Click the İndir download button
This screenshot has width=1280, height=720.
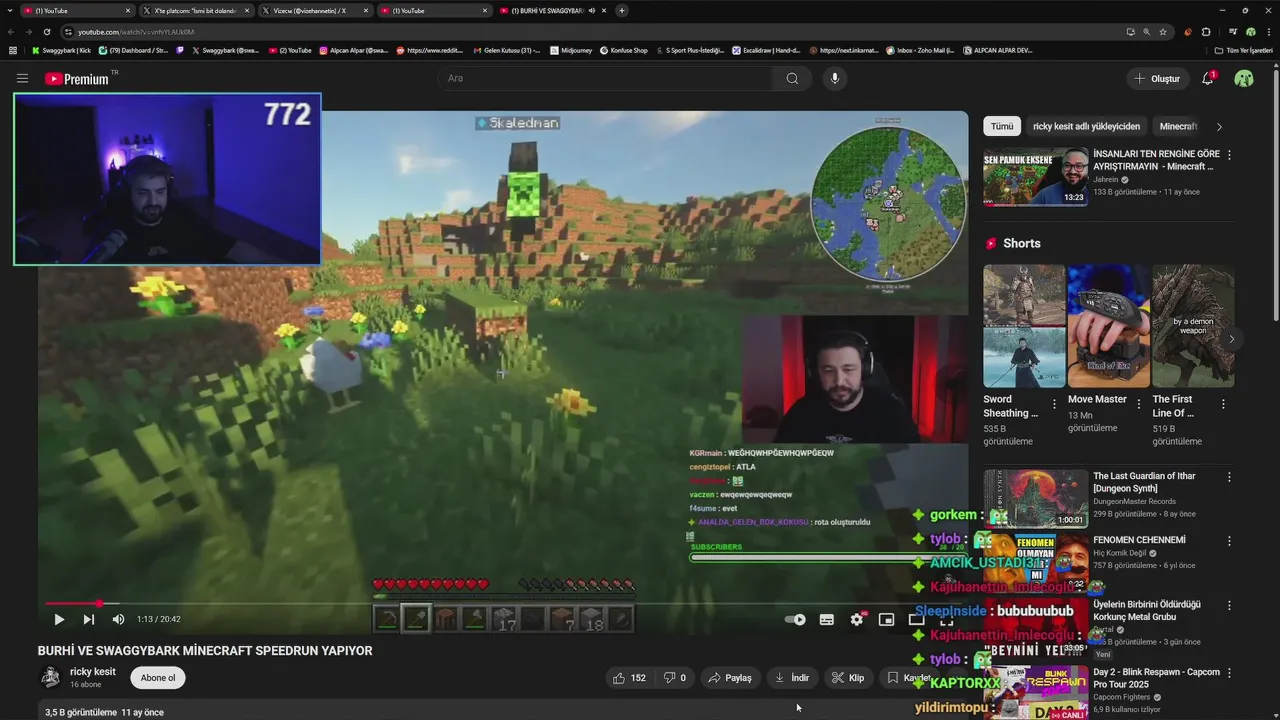click(x=792, y=678)
